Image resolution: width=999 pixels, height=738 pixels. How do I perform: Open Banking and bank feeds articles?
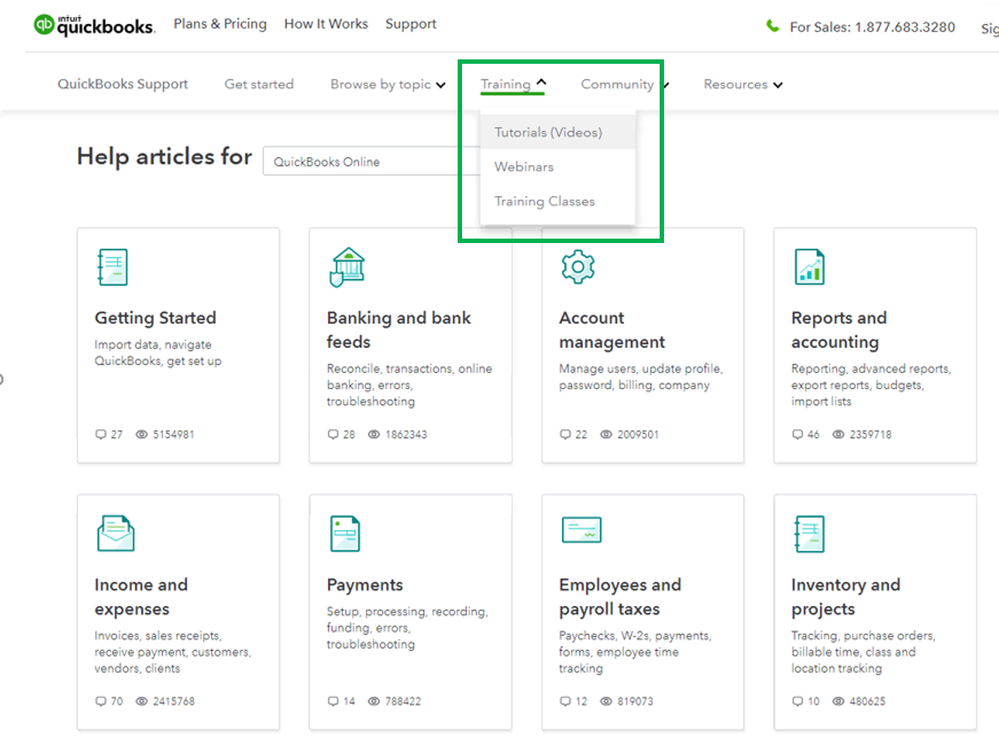coord(398,329)
